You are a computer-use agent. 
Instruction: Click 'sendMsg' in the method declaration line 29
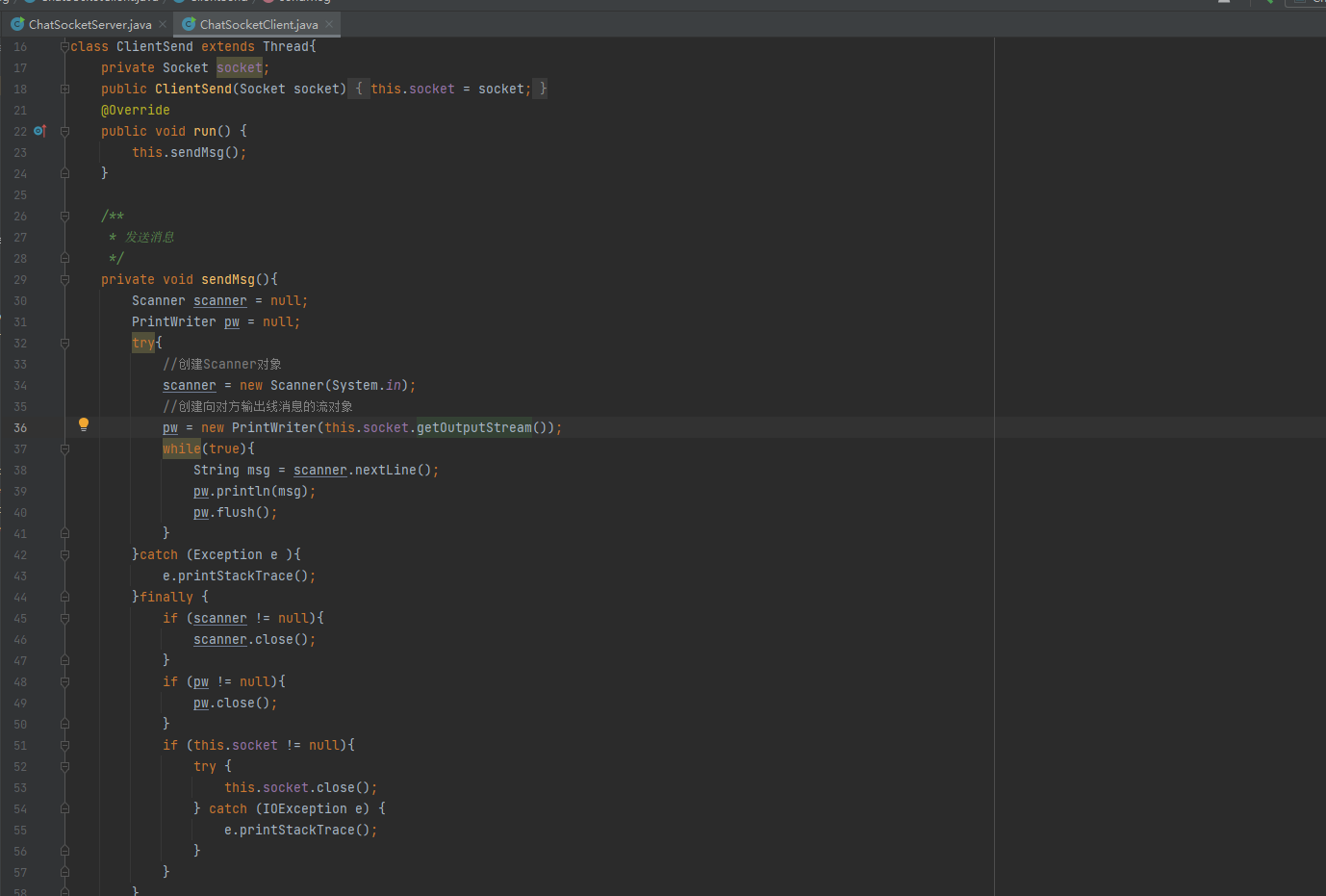point(228,279)
